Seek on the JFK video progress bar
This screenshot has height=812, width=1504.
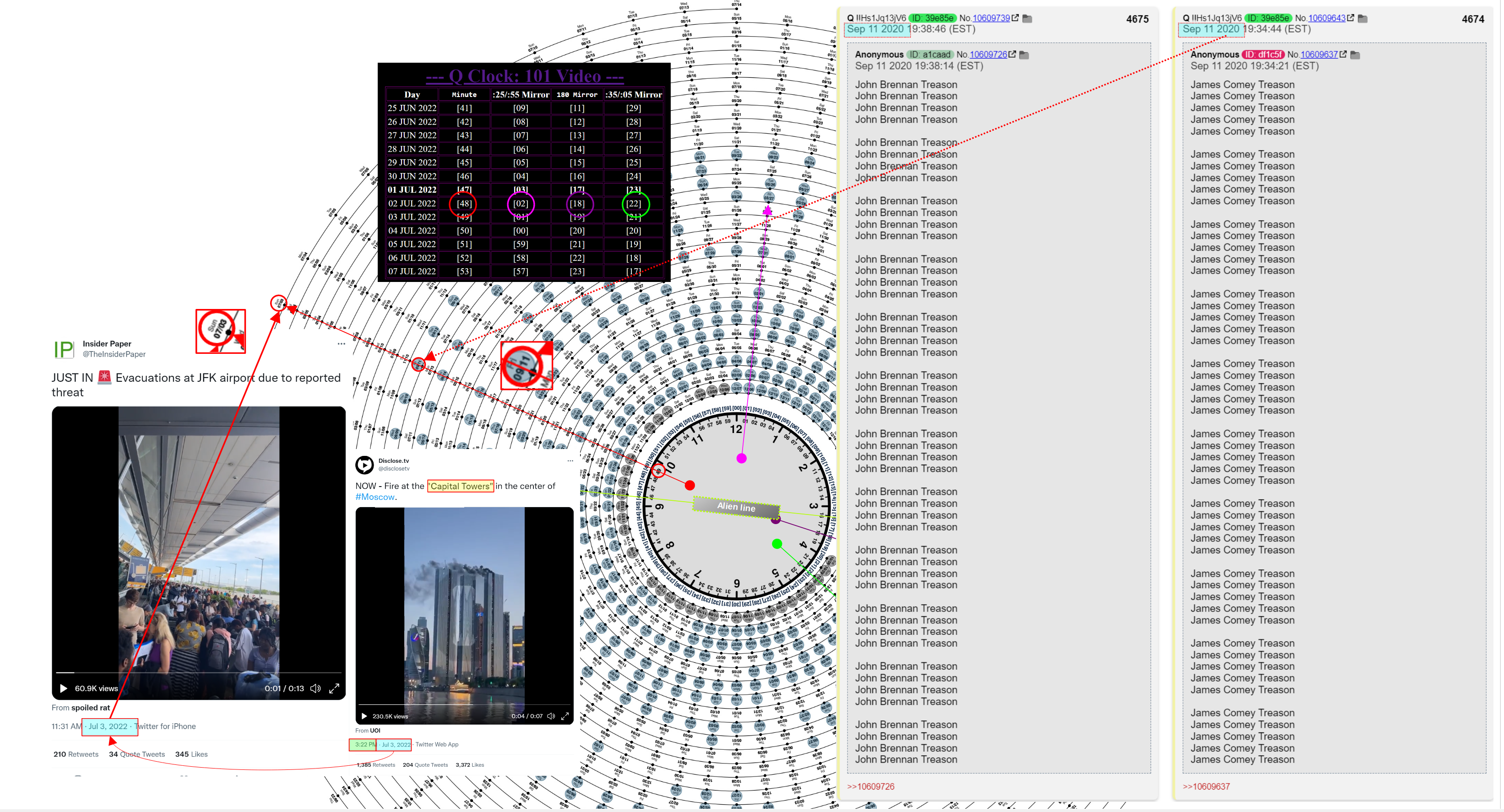[x=198, y=672]
